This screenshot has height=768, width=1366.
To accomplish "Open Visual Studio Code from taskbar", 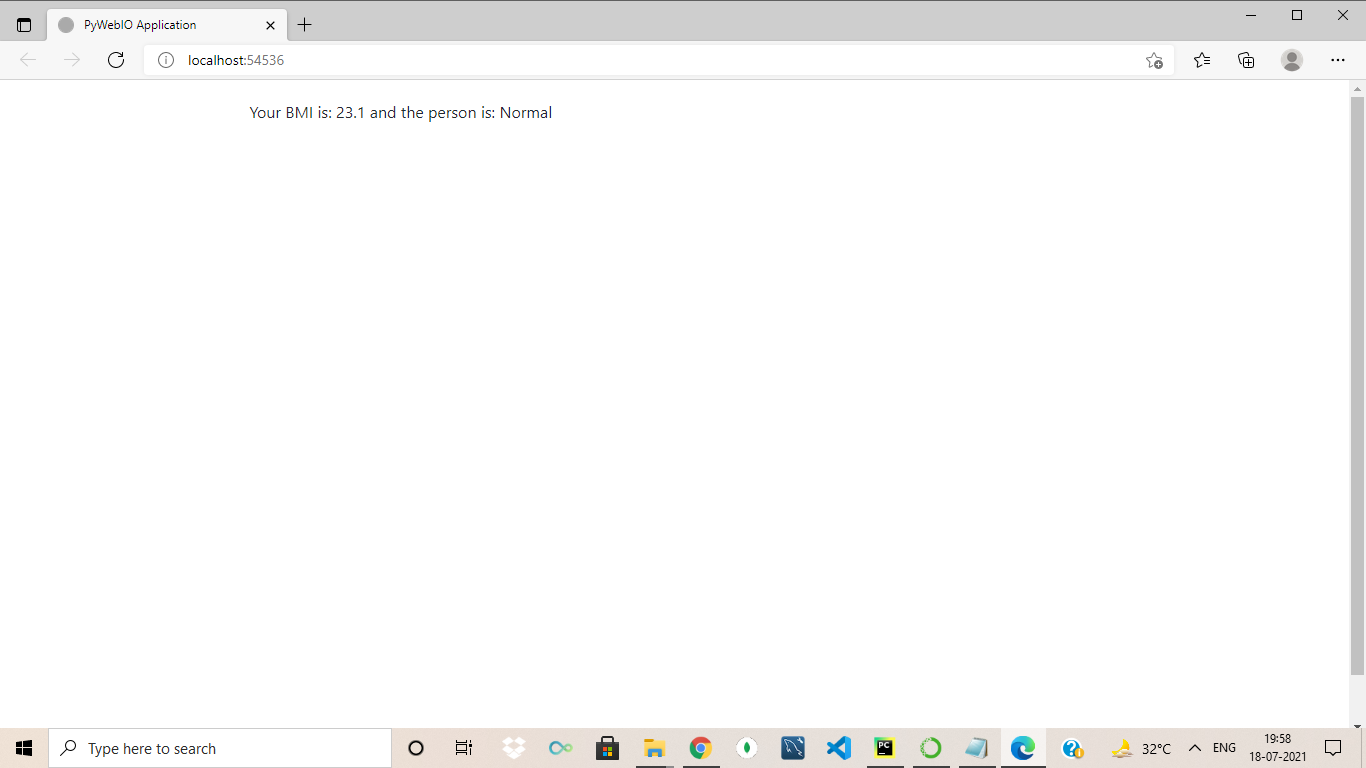I will coord(839,748).
